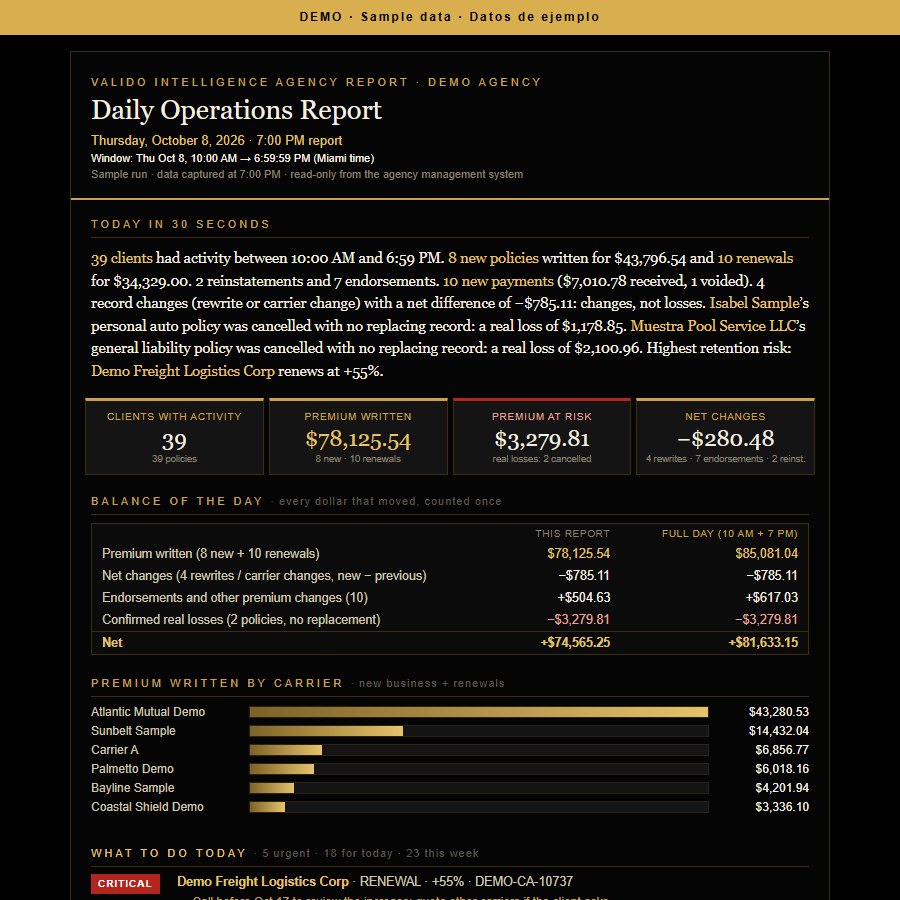Click 'DEMO-CA-10737' policy number
The image size is (900, 900).
523,881
